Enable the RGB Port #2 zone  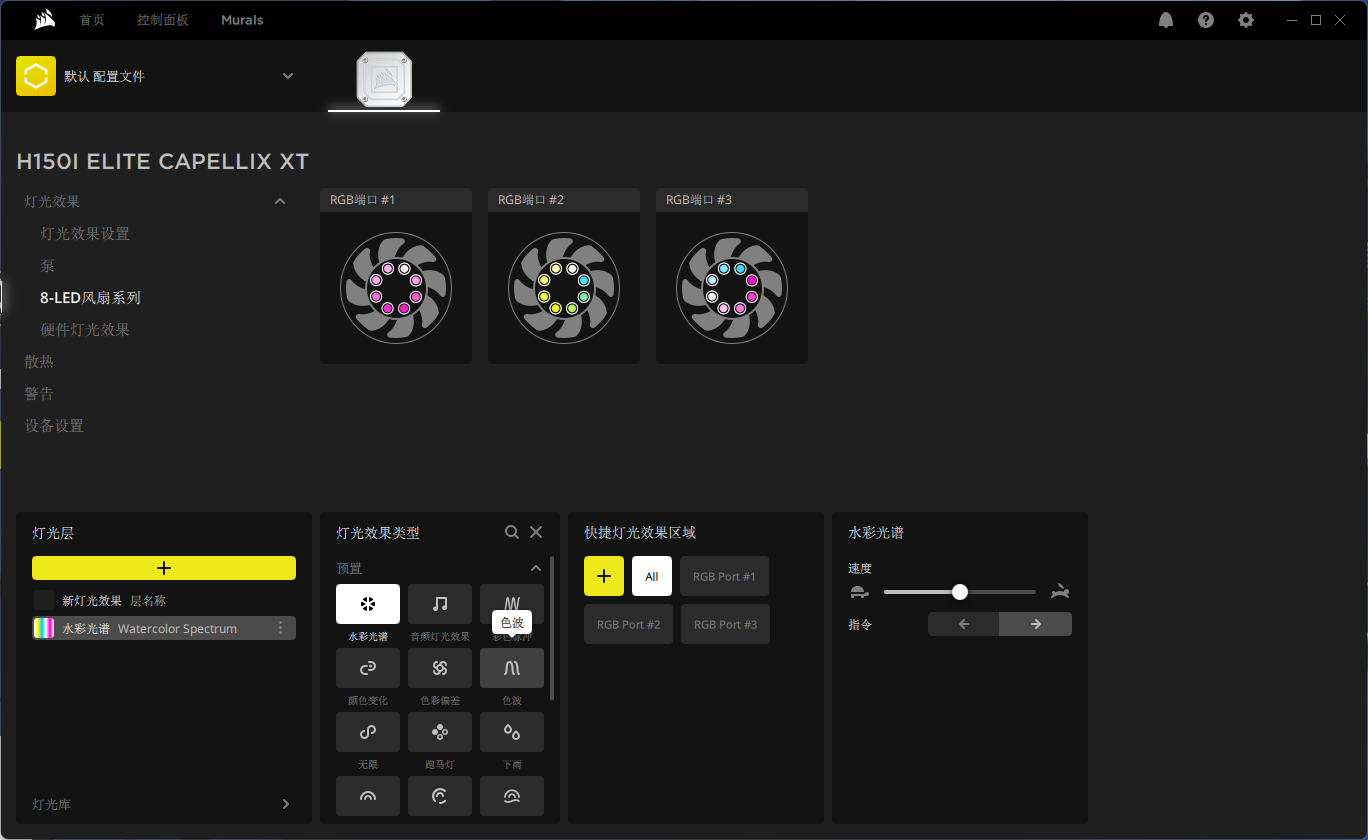point(628,623)
